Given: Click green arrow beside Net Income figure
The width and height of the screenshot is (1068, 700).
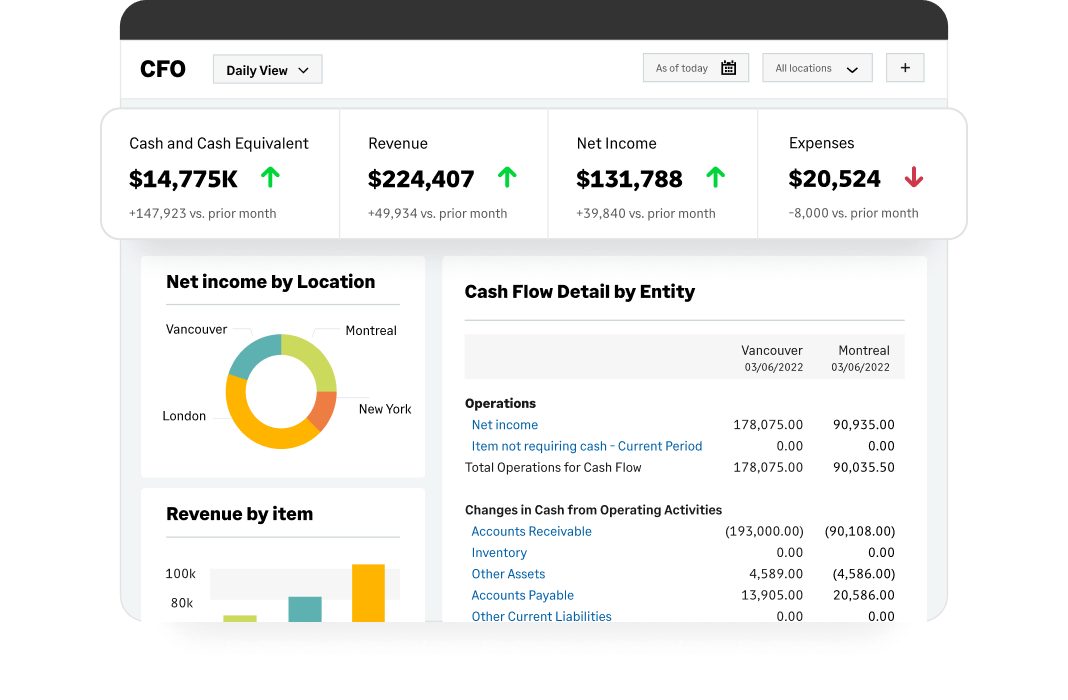Looking at the screenshot, I should click(715, 176).
